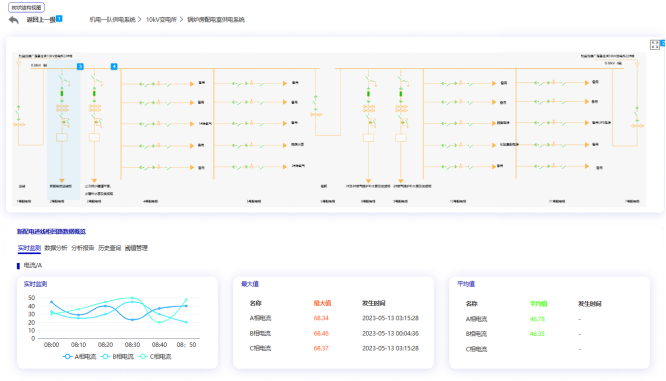The width and height of the screenshot is (666, 381).
Task: Click blue marker 1 beside 返回上一级
Action: tap(59, 18)
